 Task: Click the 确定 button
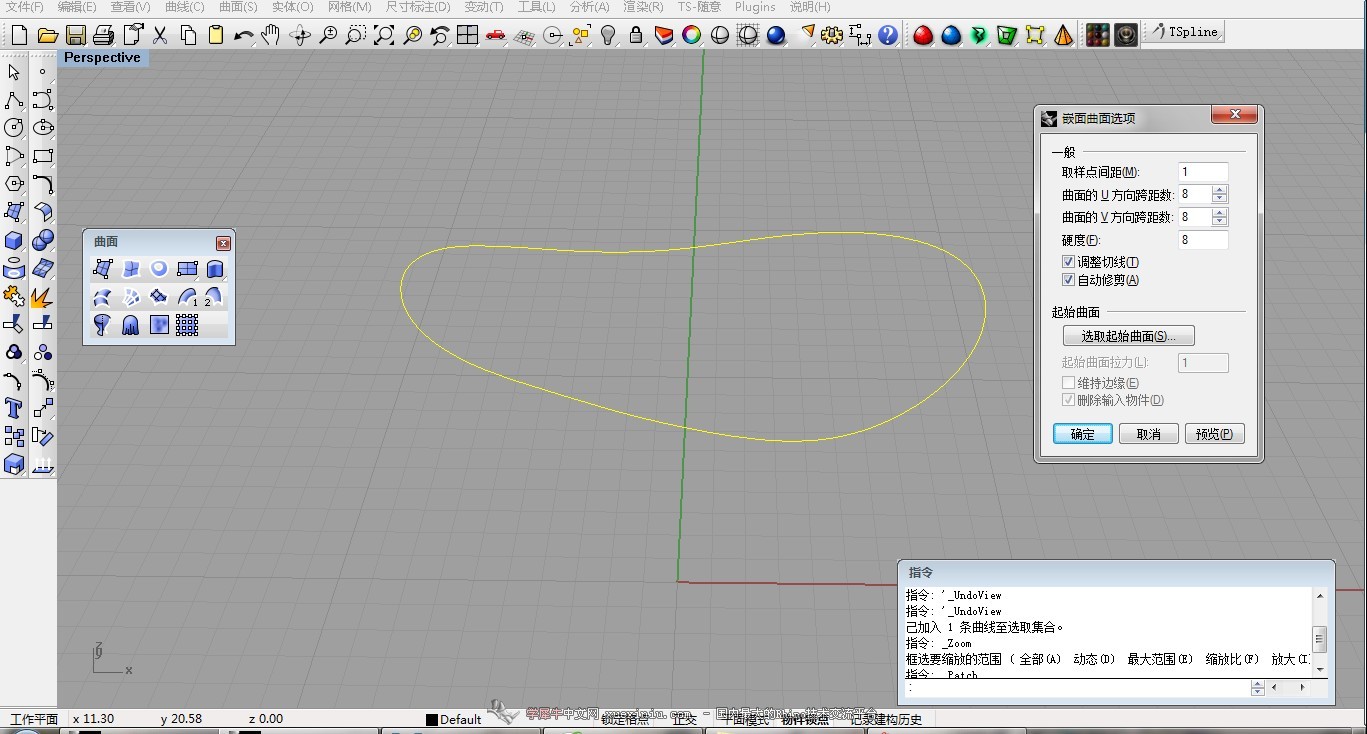[x=1083, y=434]
